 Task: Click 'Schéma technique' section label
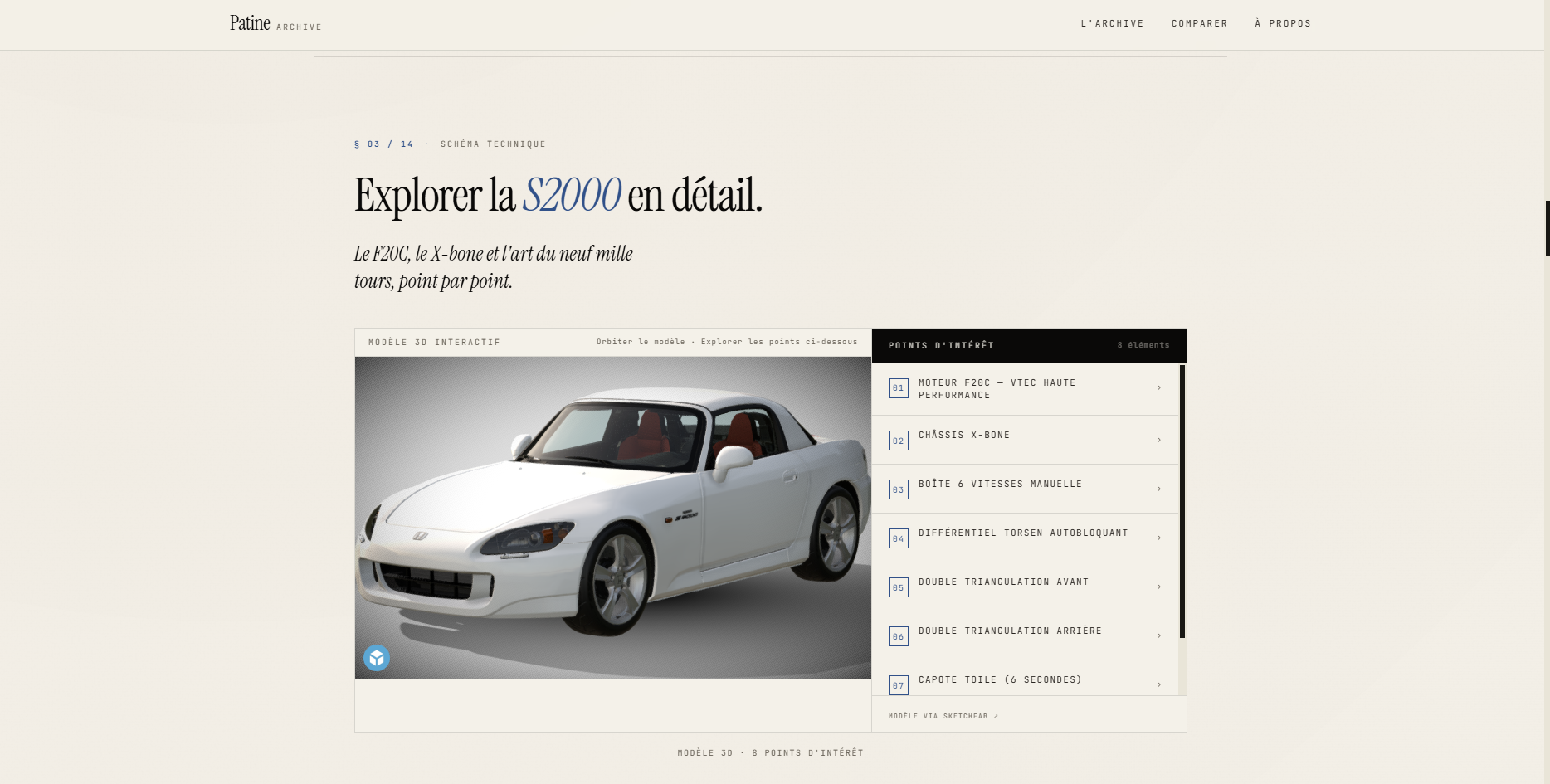click(x=493, y=144)
